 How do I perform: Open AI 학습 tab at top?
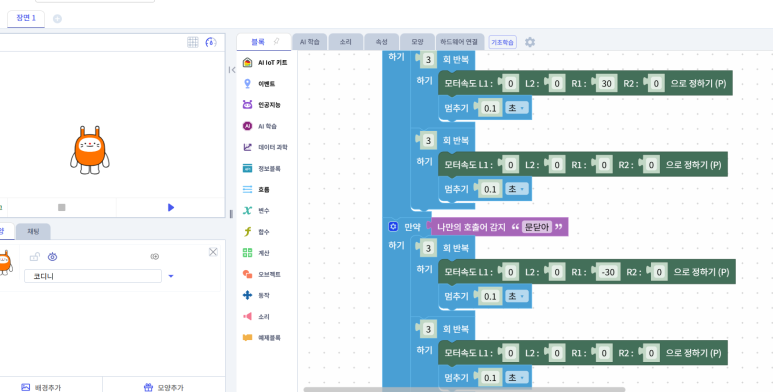pos(310,42)
